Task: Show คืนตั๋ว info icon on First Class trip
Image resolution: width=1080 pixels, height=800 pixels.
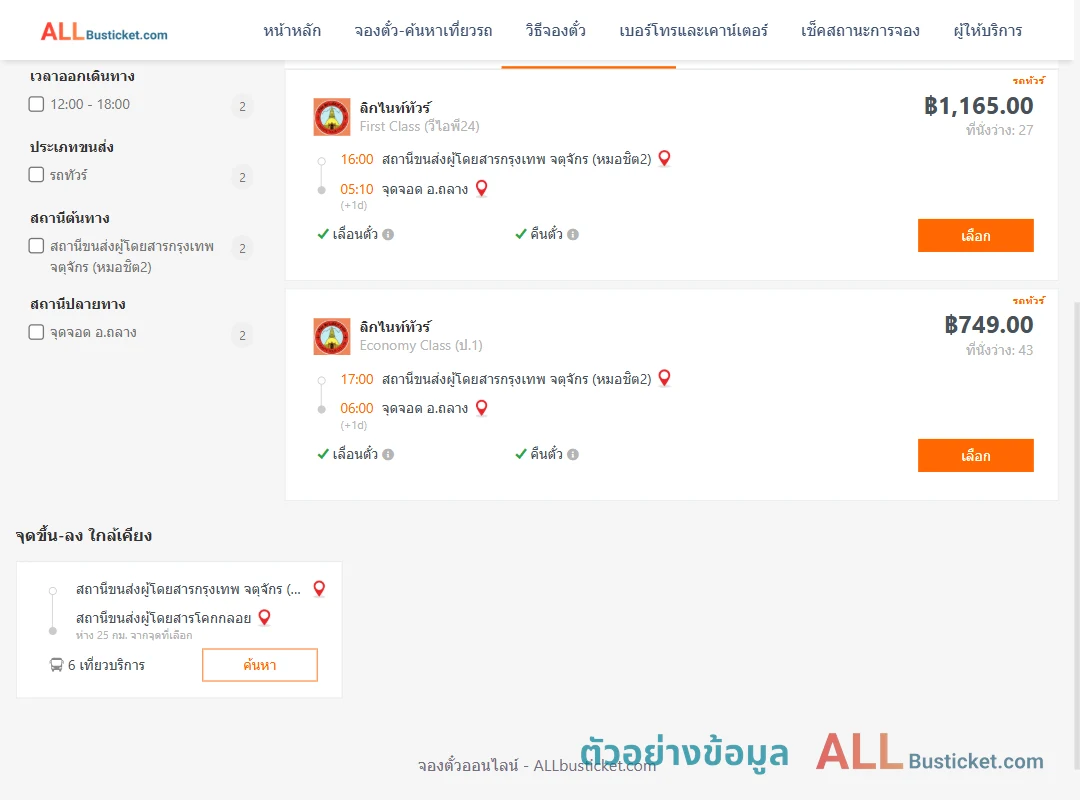Action: point(573,234)
